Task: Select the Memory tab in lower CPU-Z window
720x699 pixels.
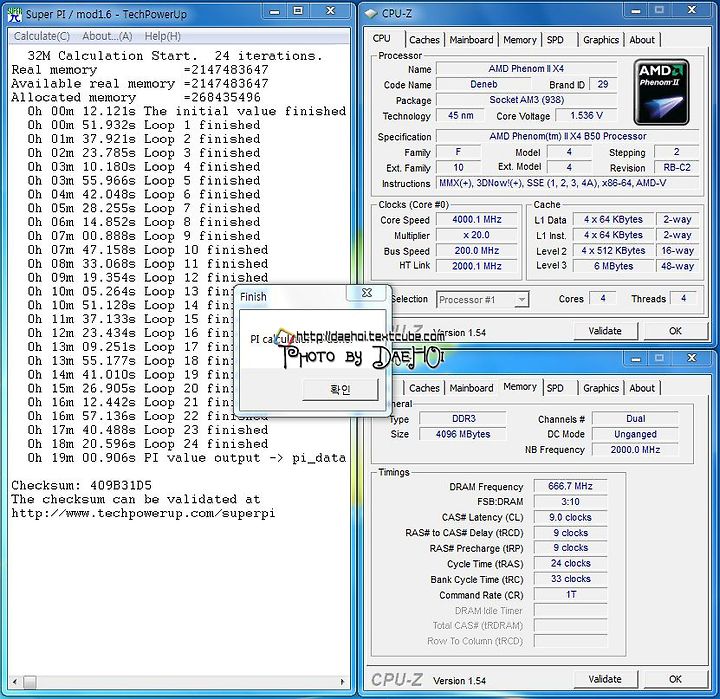Action: tap(520, 387)
